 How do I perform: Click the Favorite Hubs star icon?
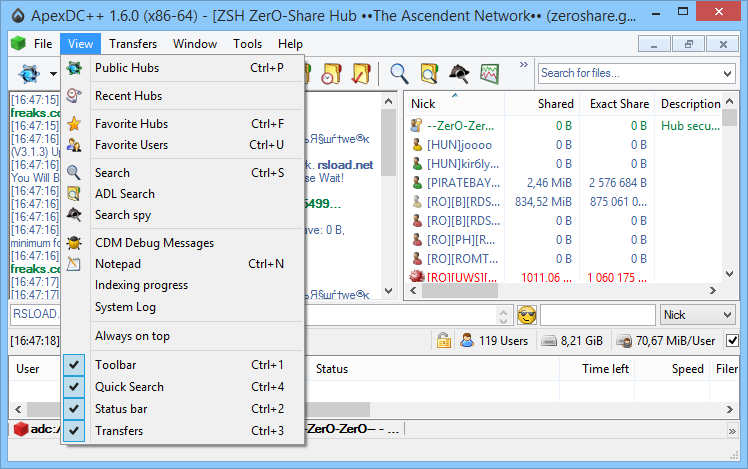pos(74,124)
